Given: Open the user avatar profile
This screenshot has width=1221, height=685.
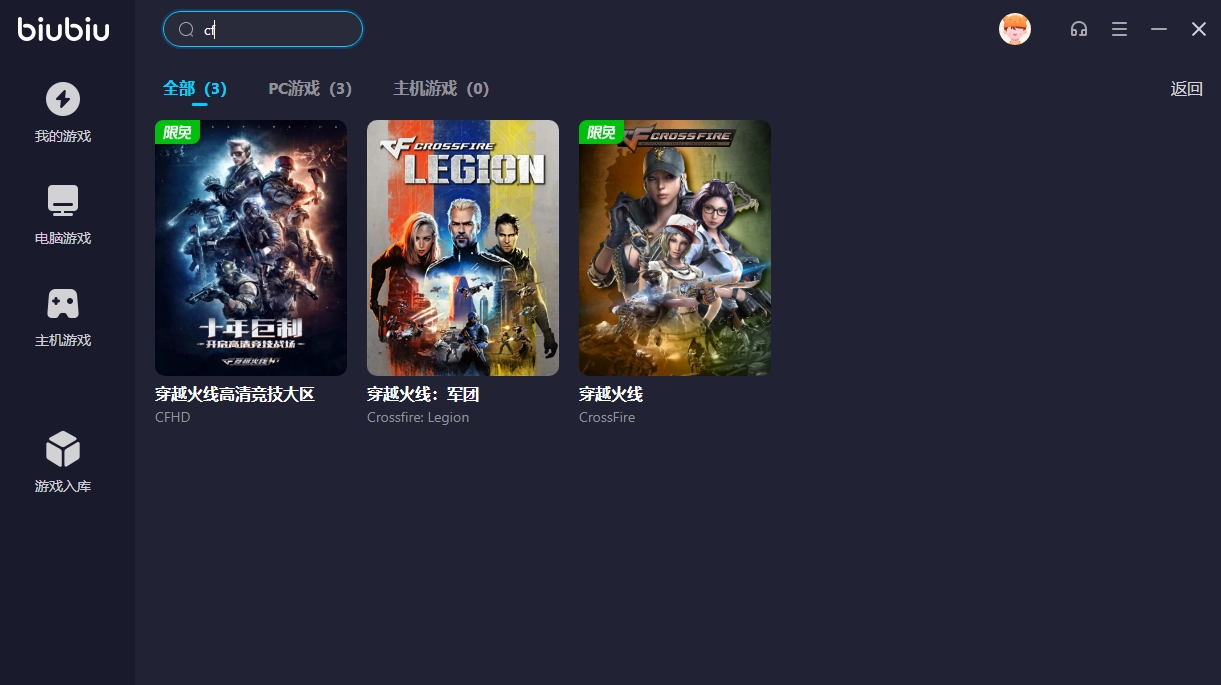Looking at the screenshot, I should click(x=1015, y=29).
